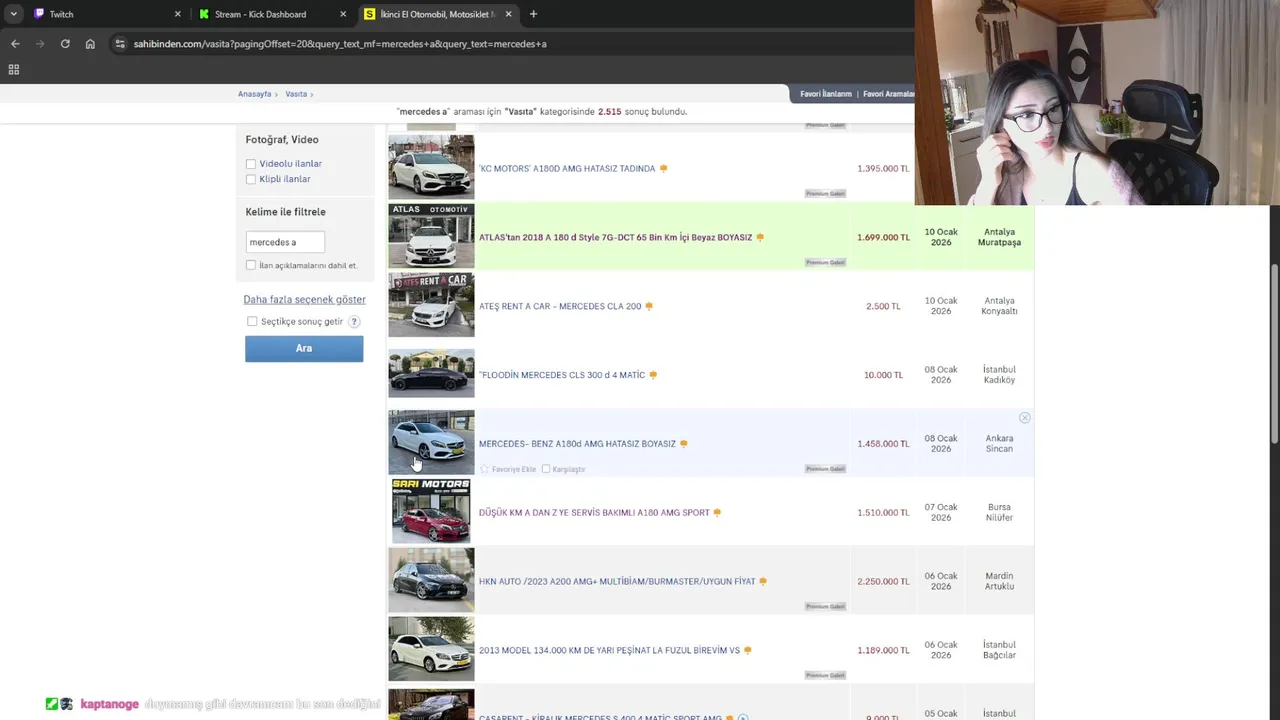This screenshot has width=1280, height=720.
Task: Open the browser home page icon
Action: pyautogui.click(x=90, y=44)
